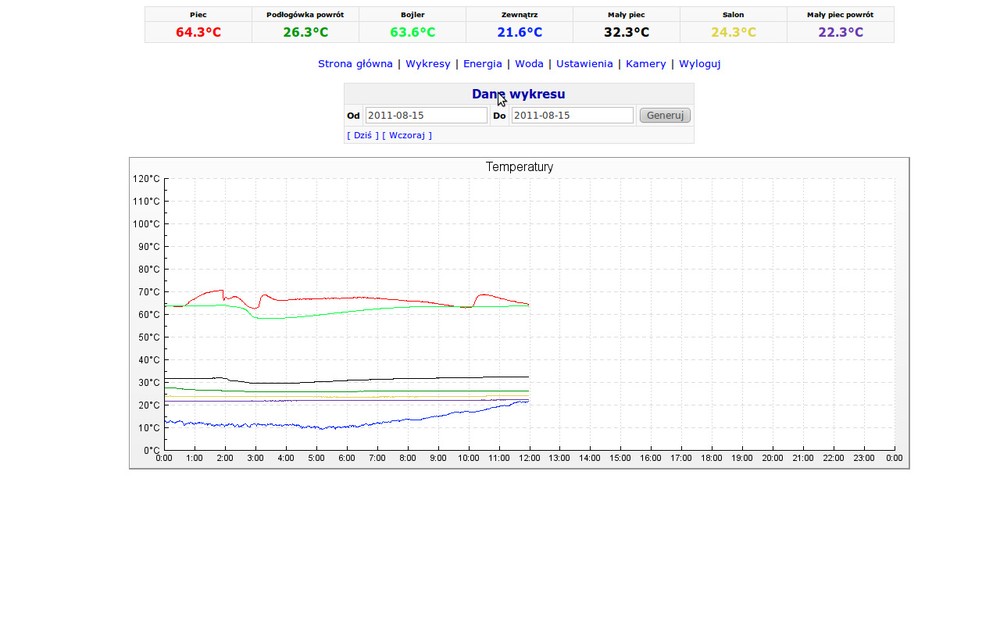Click the Zewnątrz 21.6°C reading
Viewport: 1000px width, 625px height.
(x=520, y=32)
